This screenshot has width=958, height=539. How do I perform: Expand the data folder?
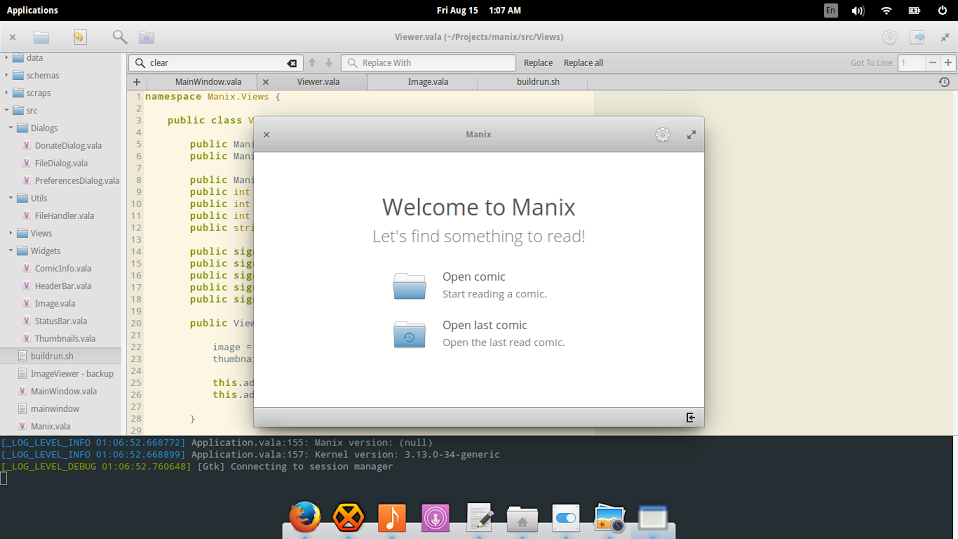coord(7,57)
